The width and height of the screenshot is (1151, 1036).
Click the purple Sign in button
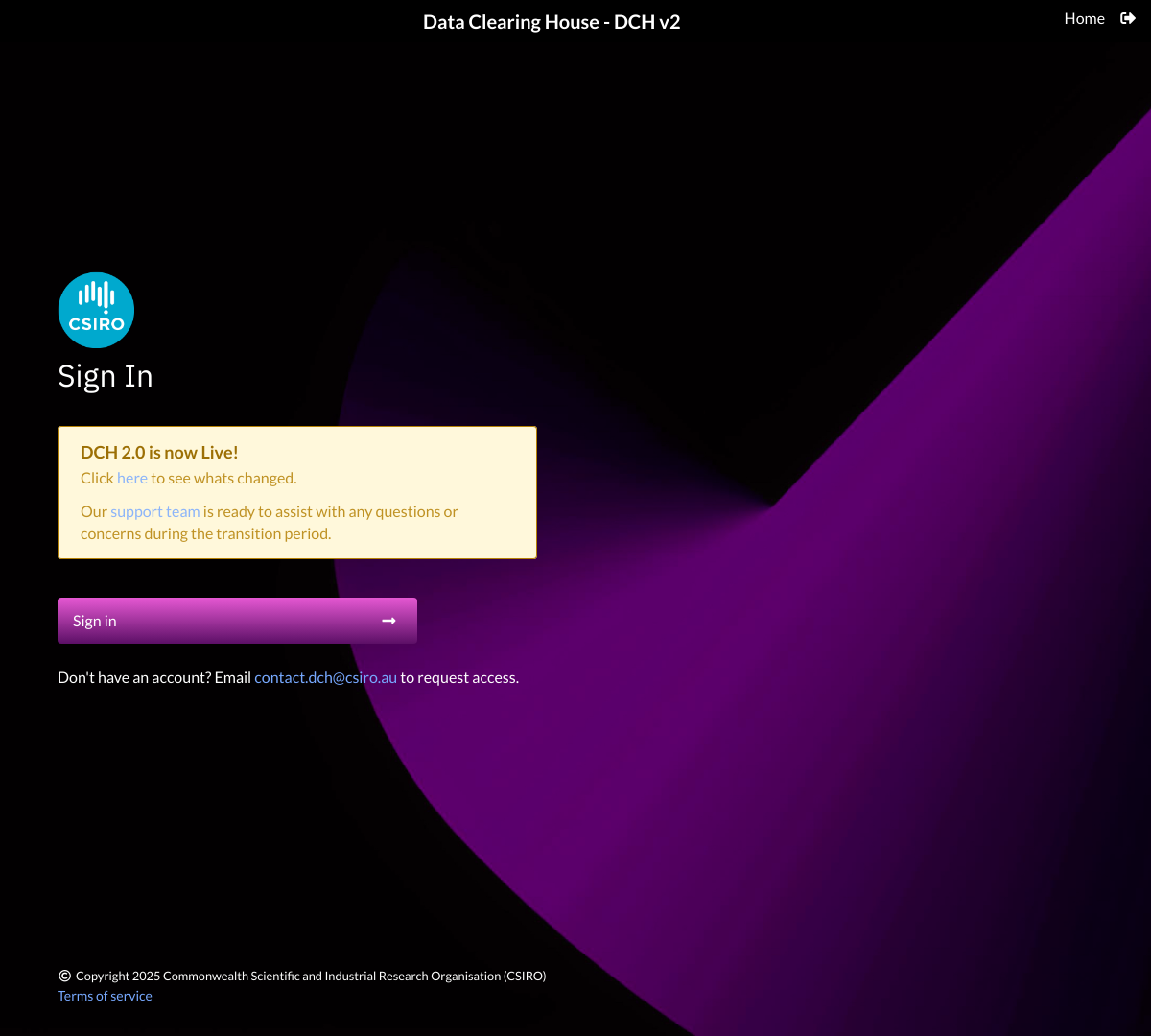click(x=237, y=621)
